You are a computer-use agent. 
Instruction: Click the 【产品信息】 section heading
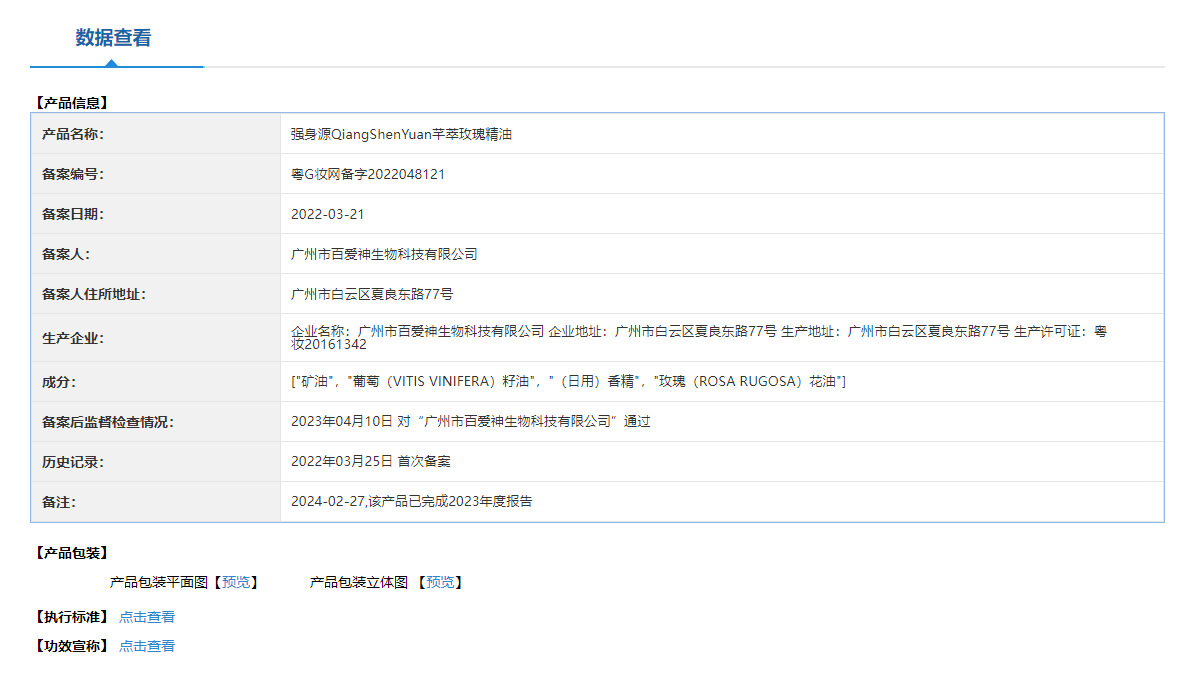pyautogui.click(x=72, y=103)
